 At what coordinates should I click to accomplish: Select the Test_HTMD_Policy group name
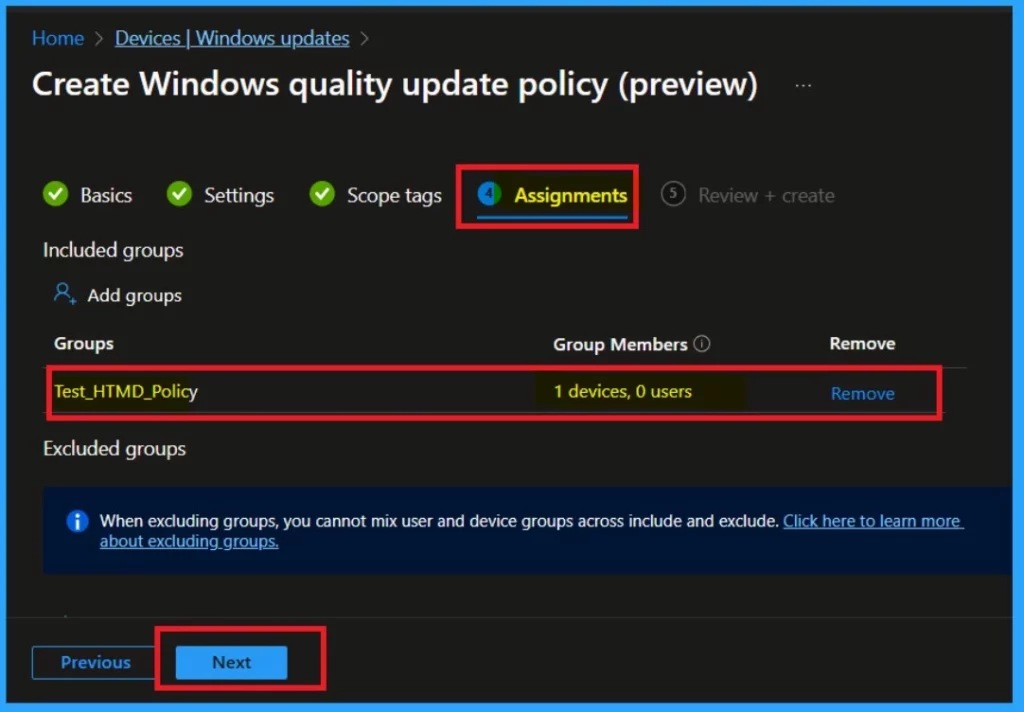(x=125, y=391)
